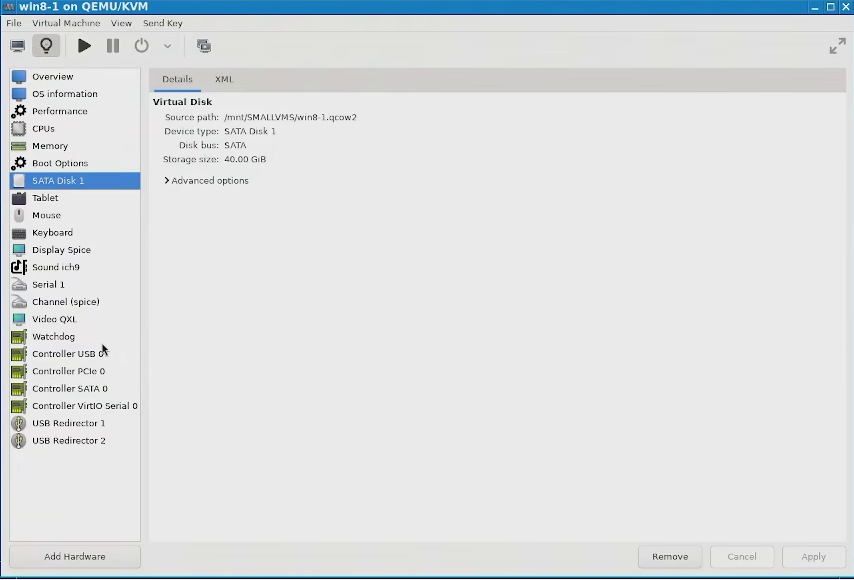Click the USB Redirector 1 icon
This screenshot has width=854, height=580.
(19, 423)
